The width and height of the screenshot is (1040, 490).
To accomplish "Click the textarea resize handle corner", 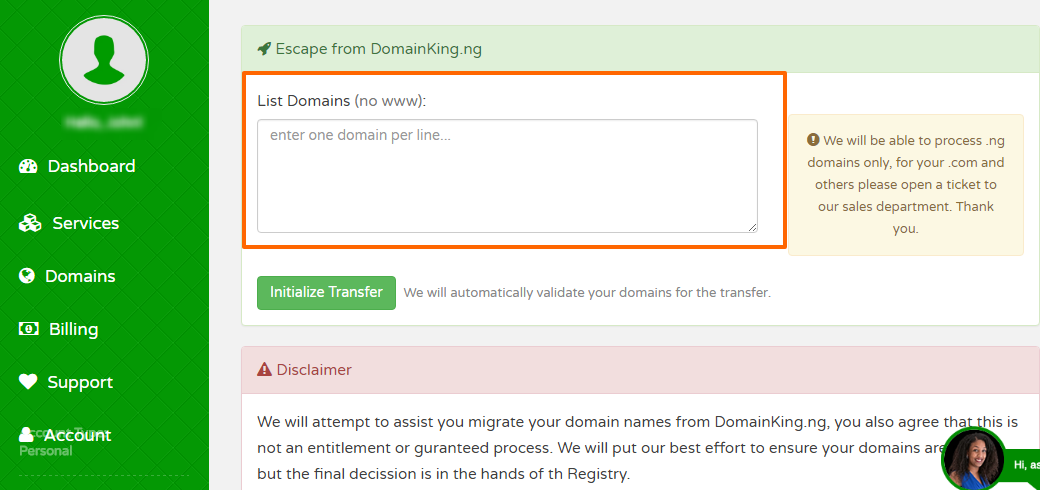I will pyautogui.click(x=752, y=227).
